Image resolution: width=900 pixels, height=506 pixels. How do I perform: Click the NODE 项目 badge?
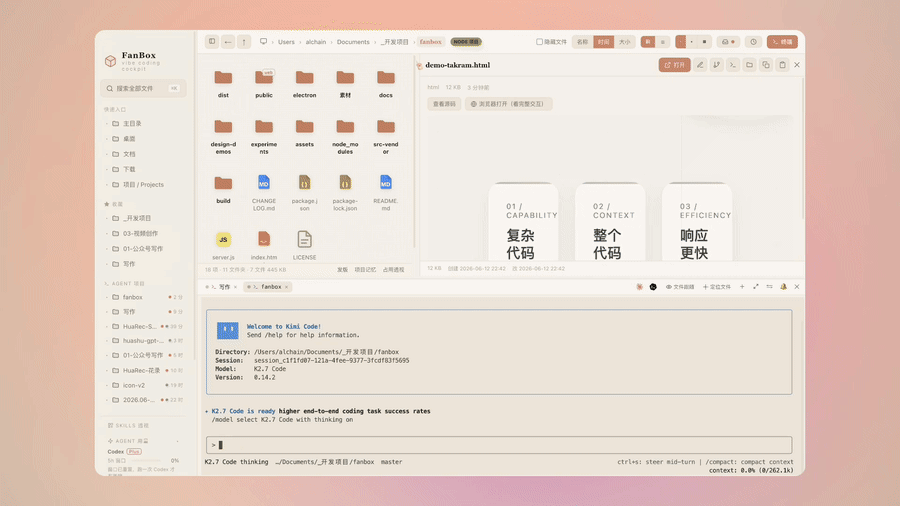coord(465,42)
